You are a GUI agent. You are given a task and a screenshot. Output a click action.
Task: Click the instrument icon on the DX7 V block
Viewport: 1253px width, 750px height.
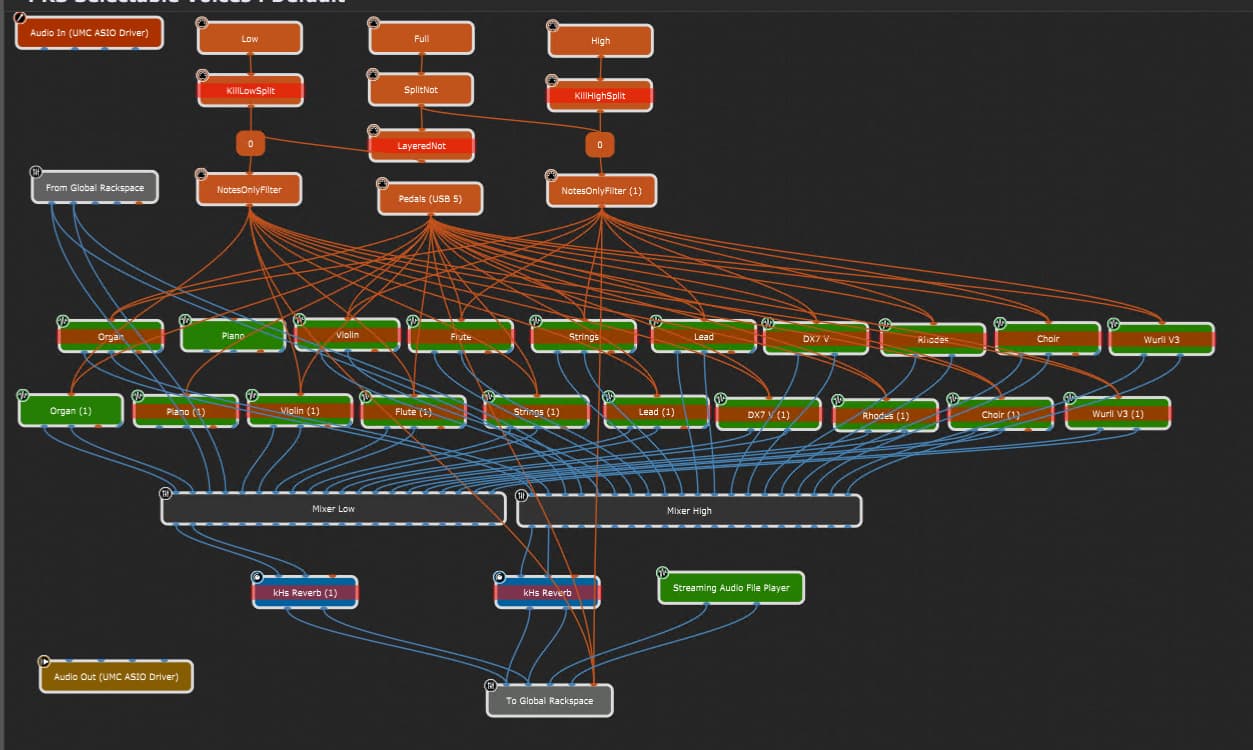click(768, 323)
